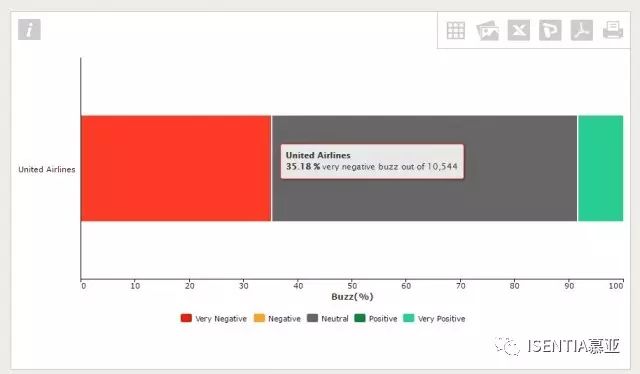
Task: Export chart as image
Action: (x=487, y=31)
